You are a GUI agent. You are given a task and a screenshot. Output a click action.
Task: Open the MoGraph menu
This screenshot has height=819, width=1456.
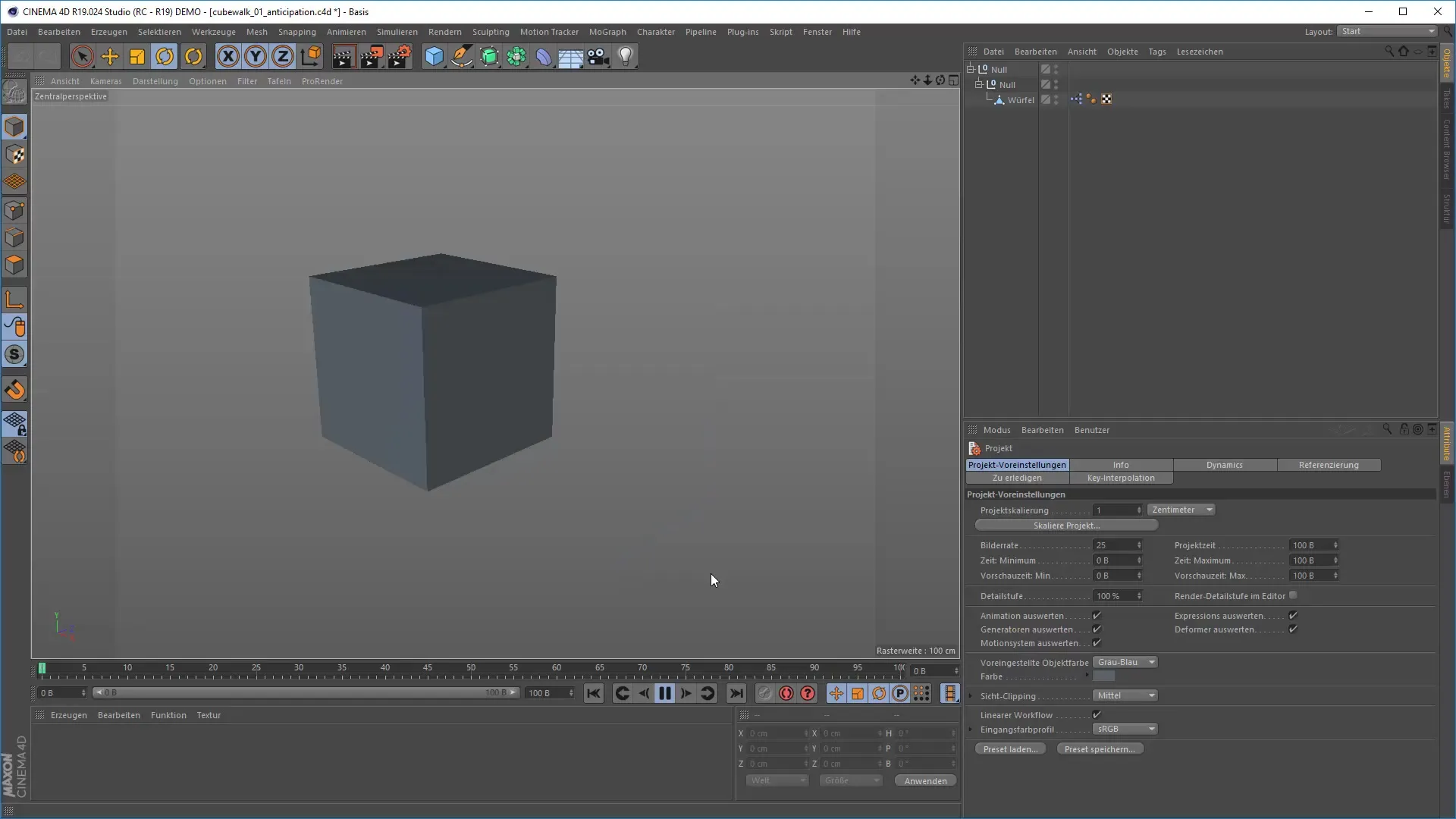click(x=607, y=32)
